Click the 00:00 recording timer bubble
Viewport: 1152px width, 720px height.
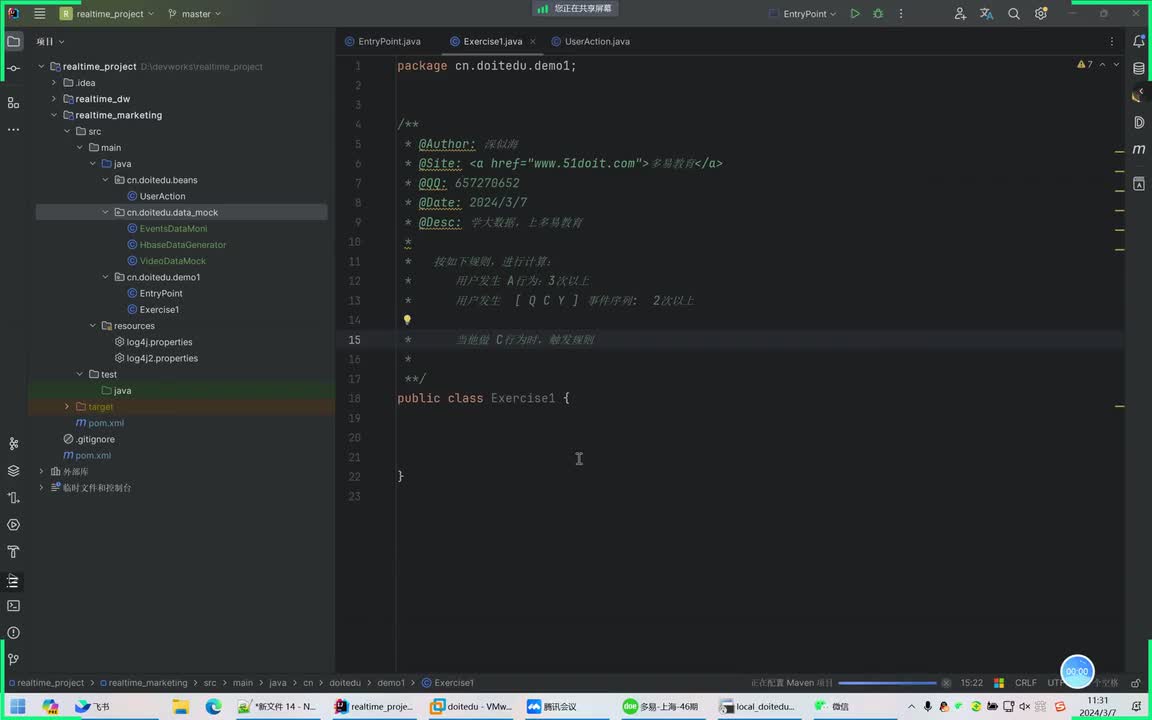click(1077, 672)
